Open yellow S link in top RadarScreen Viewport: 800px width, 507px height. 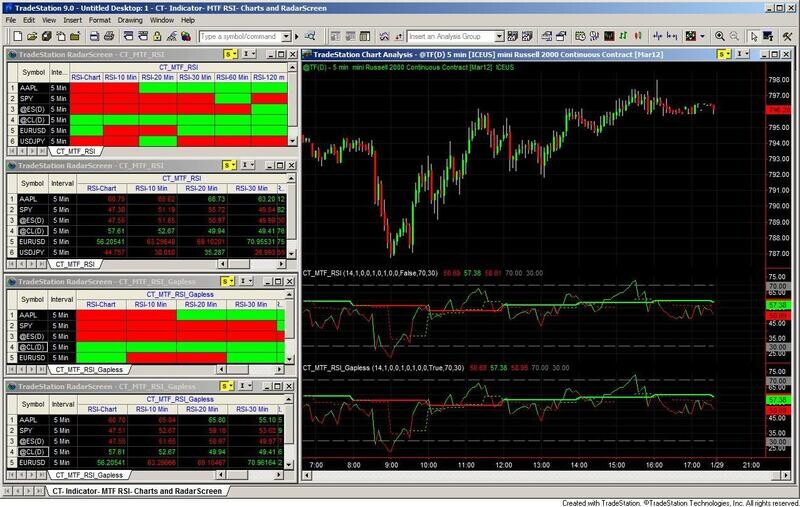[230, 54]
